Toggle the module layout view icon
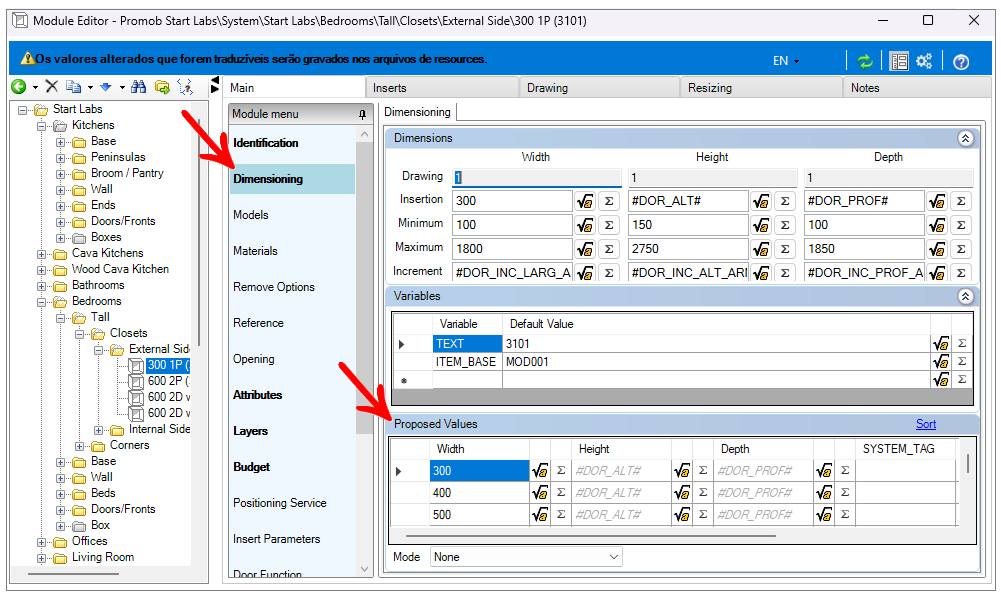1001x596 pixels. pos(899,61)
